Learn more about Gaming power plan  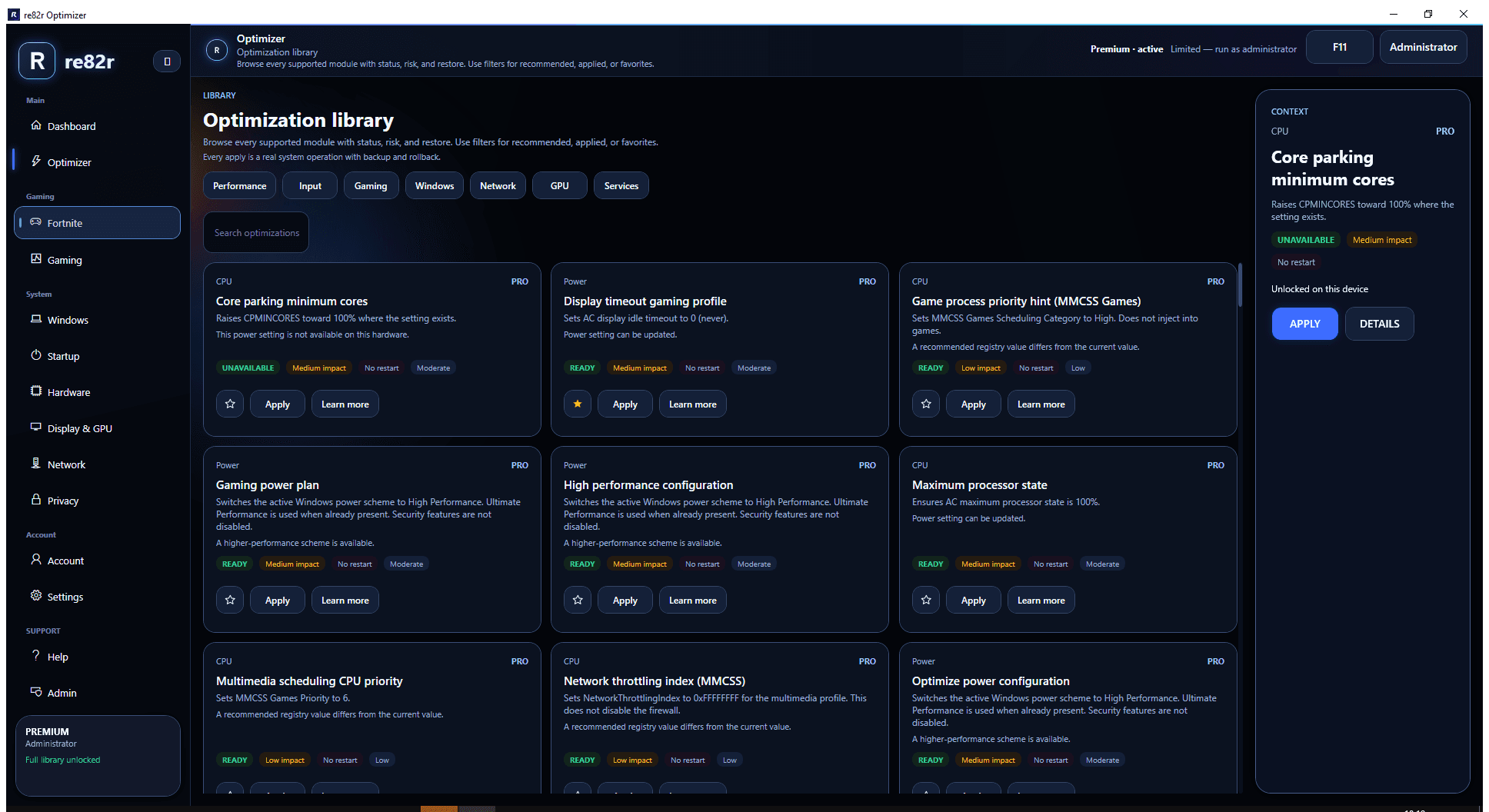pos(345,600)
